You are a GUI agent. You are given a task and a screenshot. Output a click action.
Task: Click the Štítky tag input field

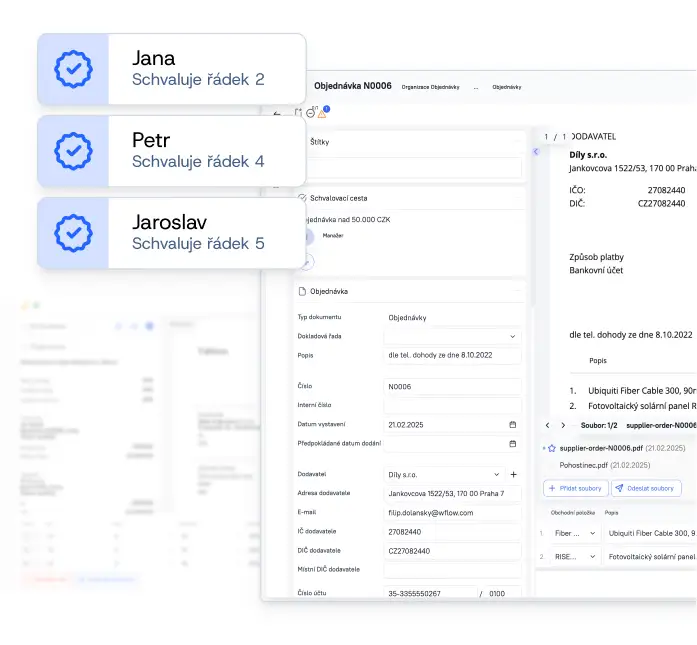coord(414,168)
